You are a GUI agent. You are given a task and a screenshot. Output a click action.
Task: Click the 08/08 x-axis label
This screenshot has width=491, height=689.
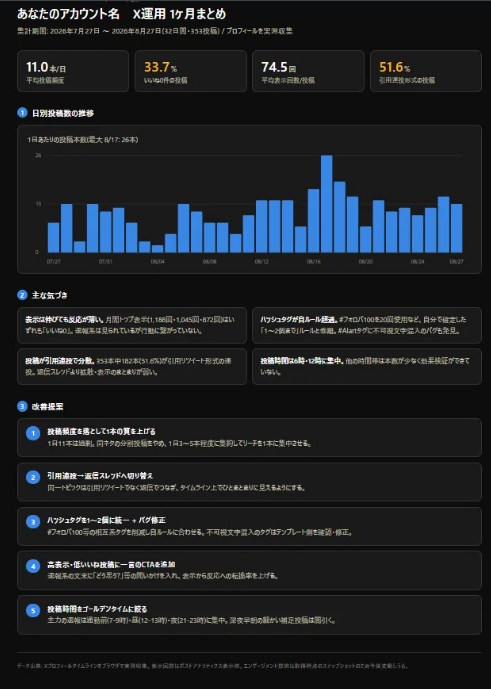coord(209,261)
